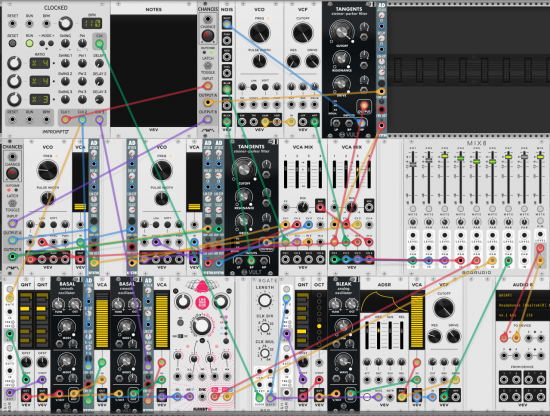550x416 pixels.
Task: Click the top Chances INPUT jack
Action: click(208, 85)
